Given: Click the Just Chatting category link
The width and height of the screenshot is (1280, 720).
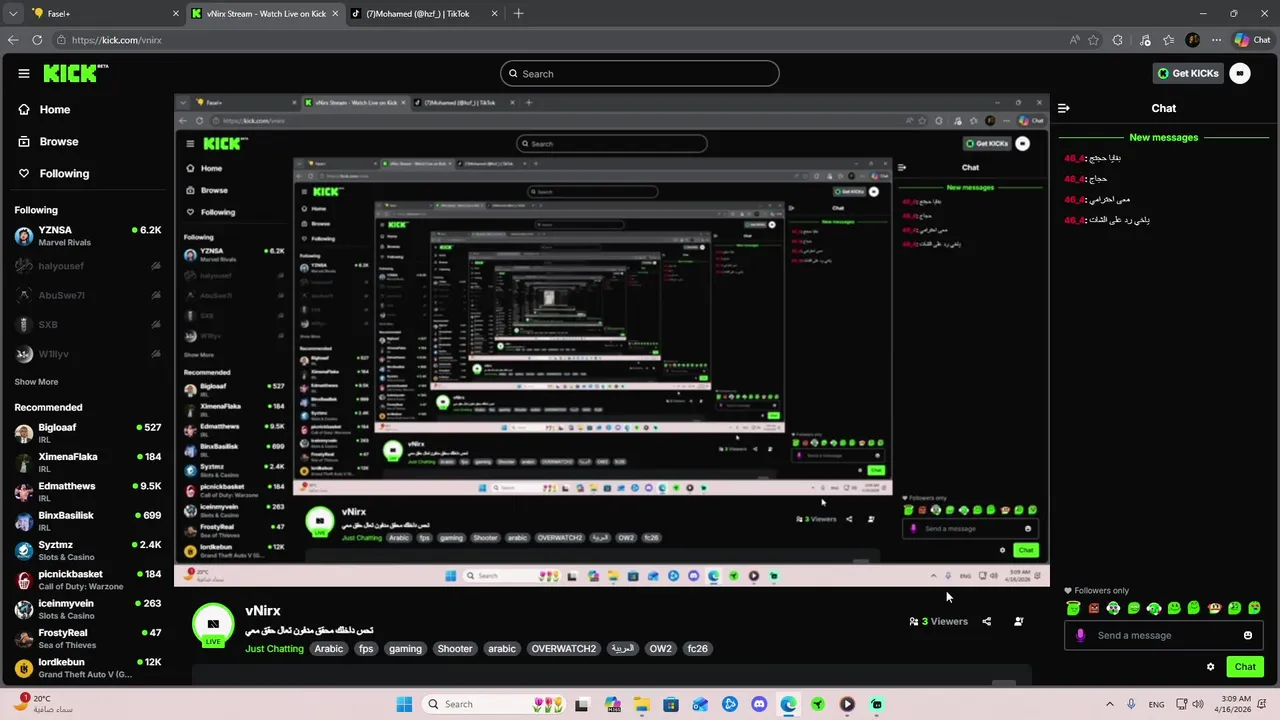Looking at the screenshot, I should tap(274, 649).
